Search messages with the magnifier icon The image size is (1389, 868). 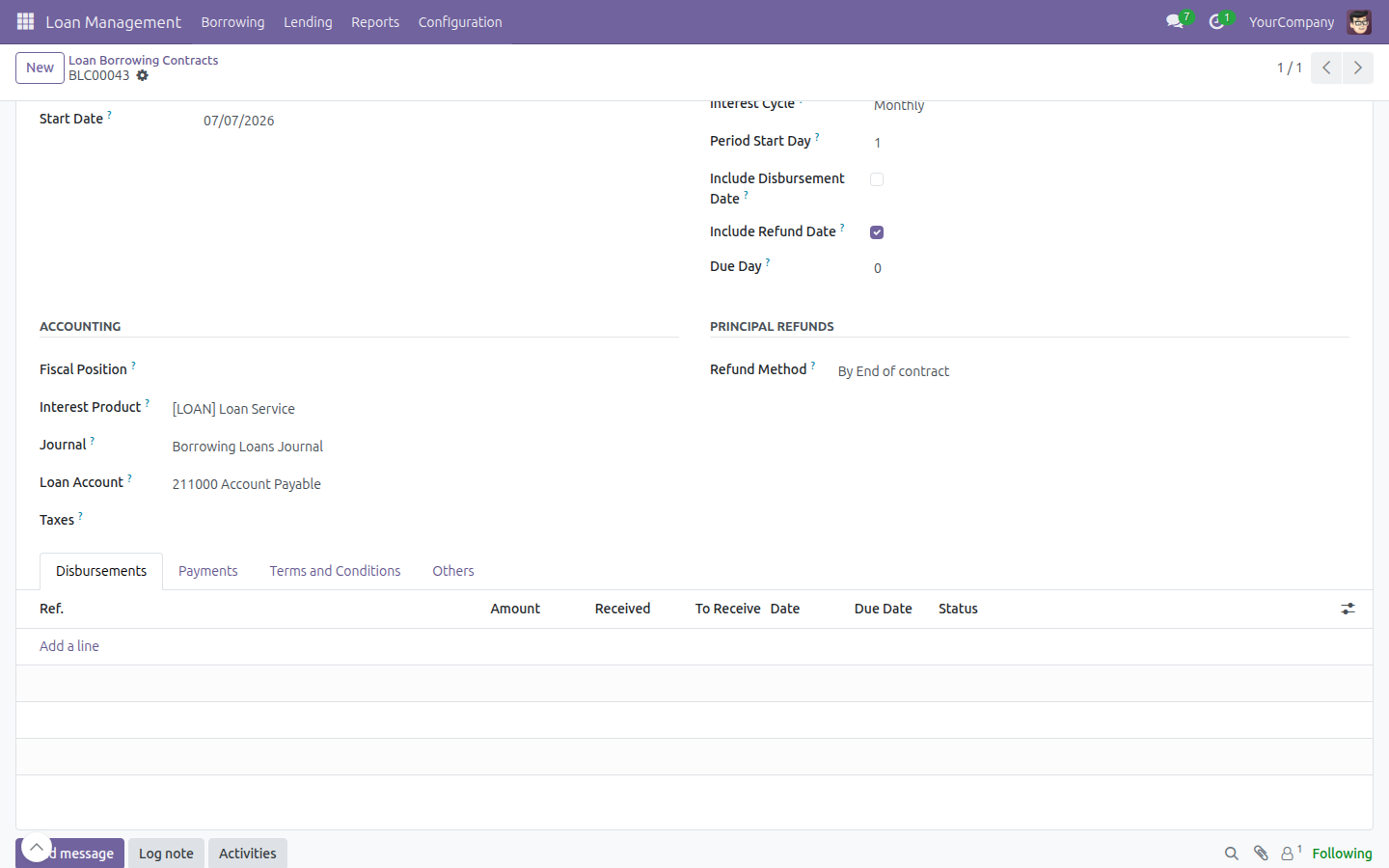click(x=1231, y=853)
